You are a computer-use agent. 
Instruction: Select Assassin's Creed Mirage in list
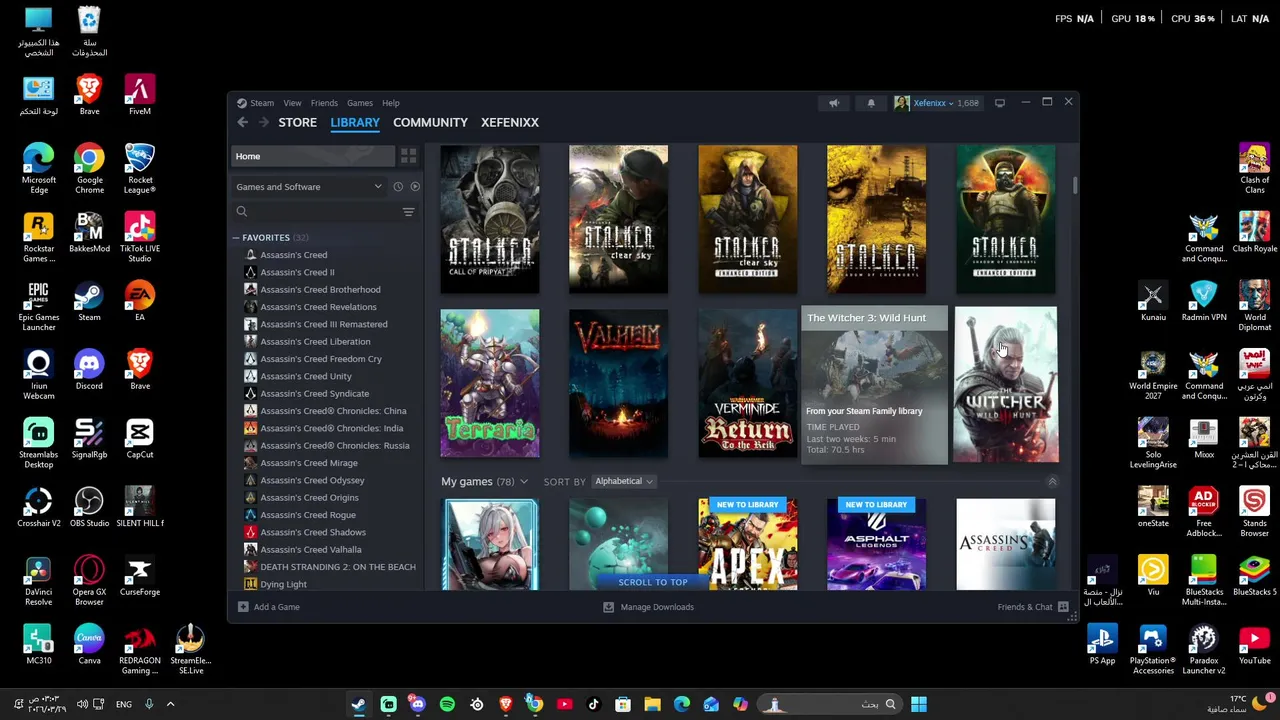click(309, 463)
